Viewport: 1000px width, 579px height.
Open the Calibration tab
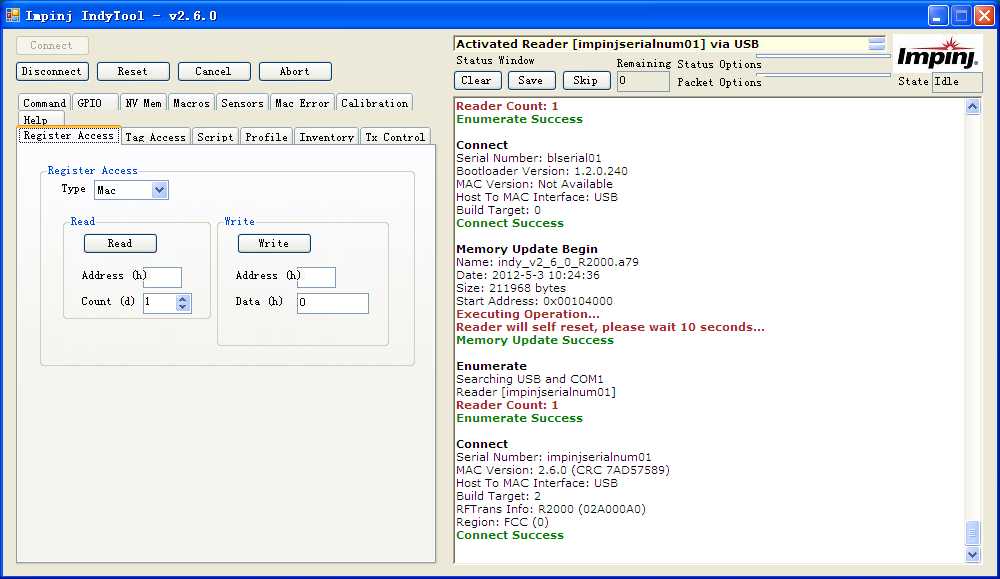374,103
